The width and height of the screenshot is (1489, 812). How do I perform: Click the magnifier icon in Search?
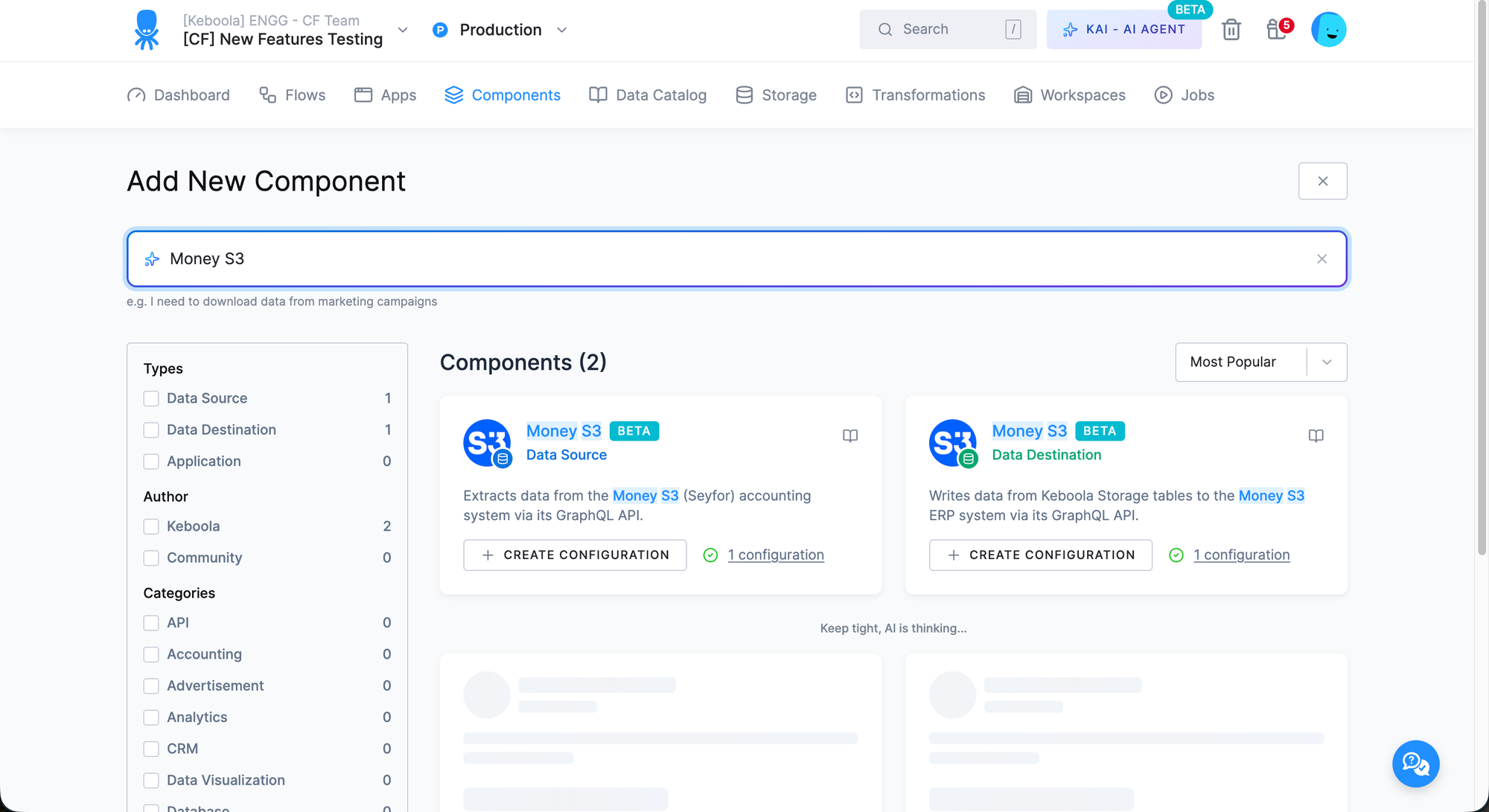(x=885, y=30)
